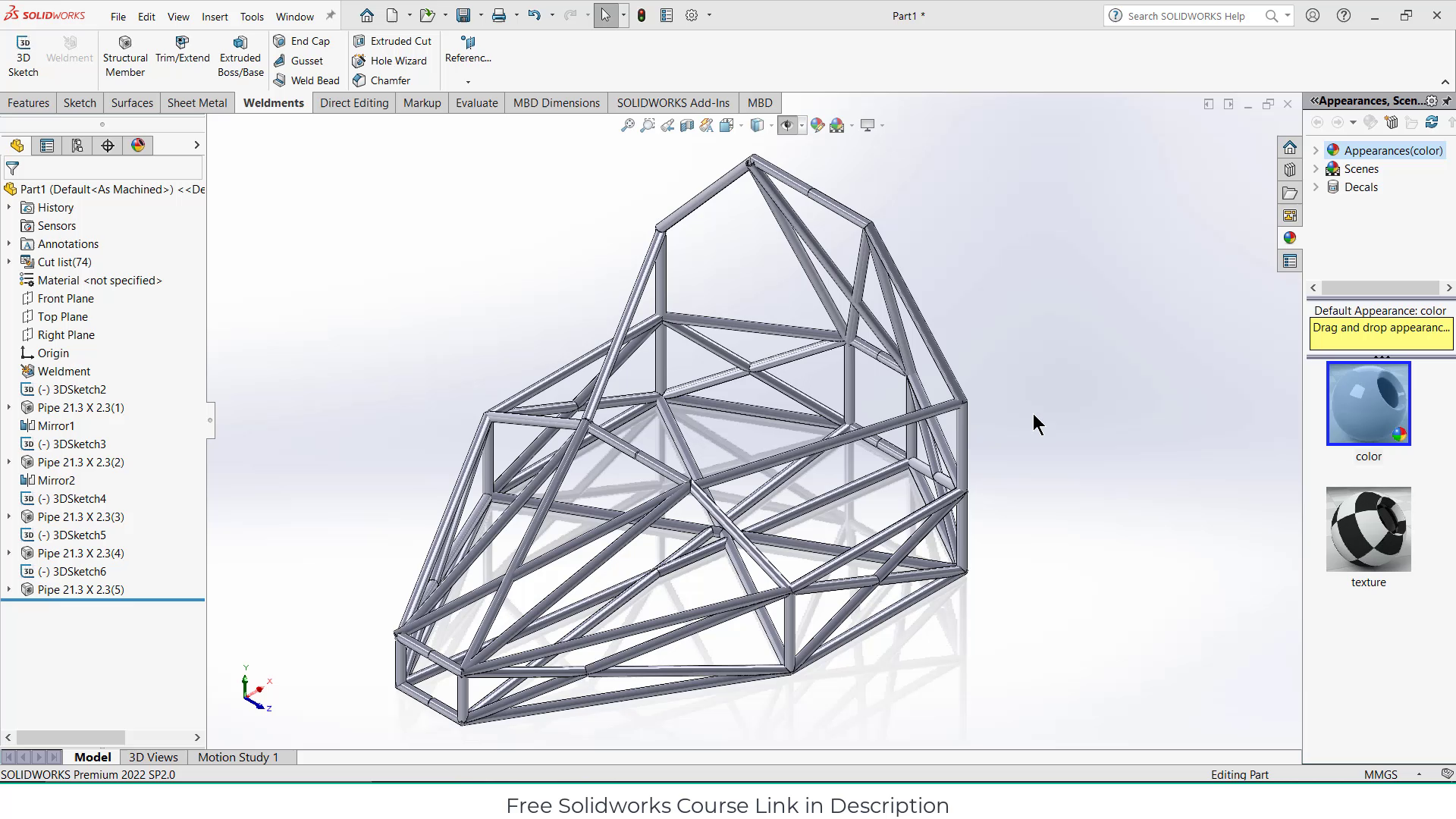Pin the Appearances task pane
This screenshot has width=1456, height=819.
(1447, 101)
